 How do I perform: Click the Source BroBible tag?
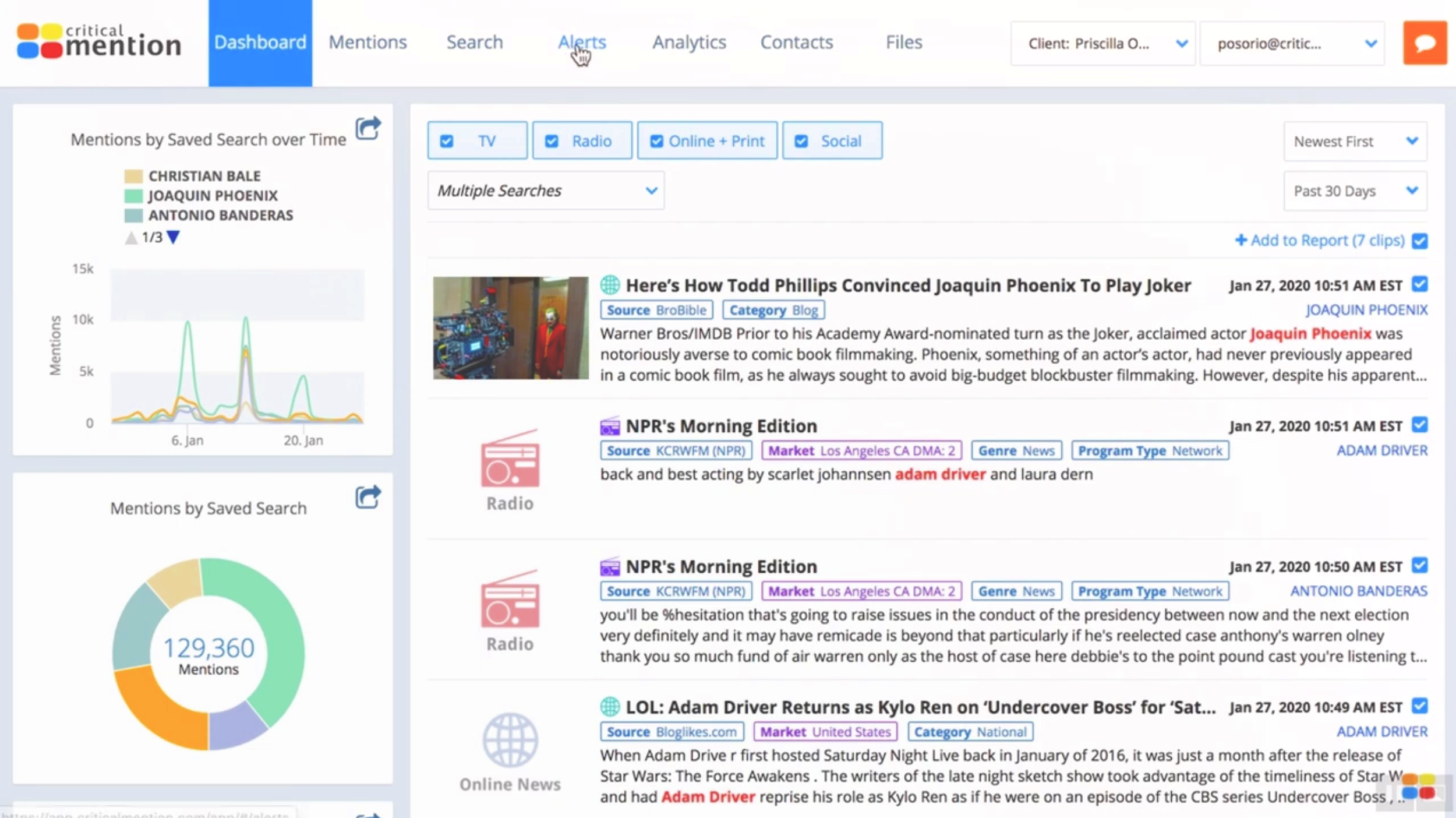(x=656, y=310)
